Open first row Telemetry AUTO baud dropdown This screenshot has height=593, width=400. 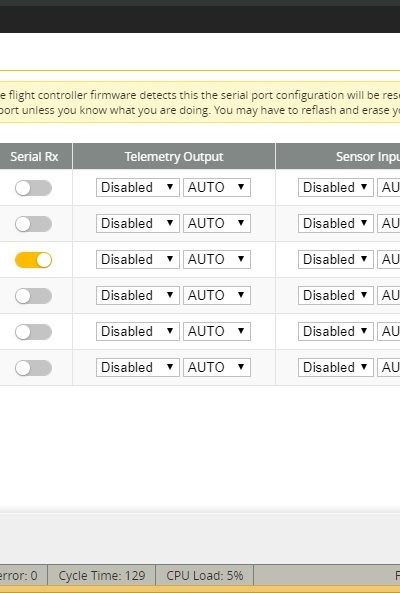[217, 188]
